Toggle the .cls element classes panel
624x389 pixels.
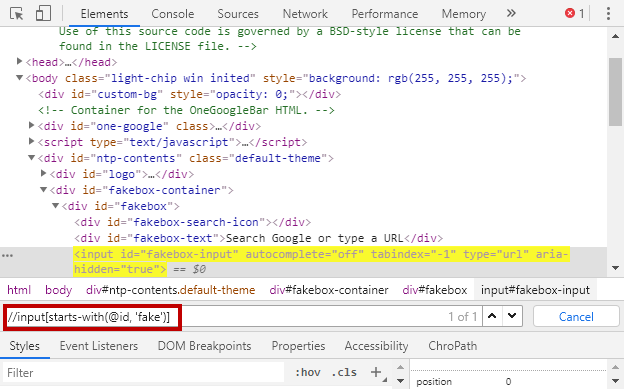tap(344, 372)
